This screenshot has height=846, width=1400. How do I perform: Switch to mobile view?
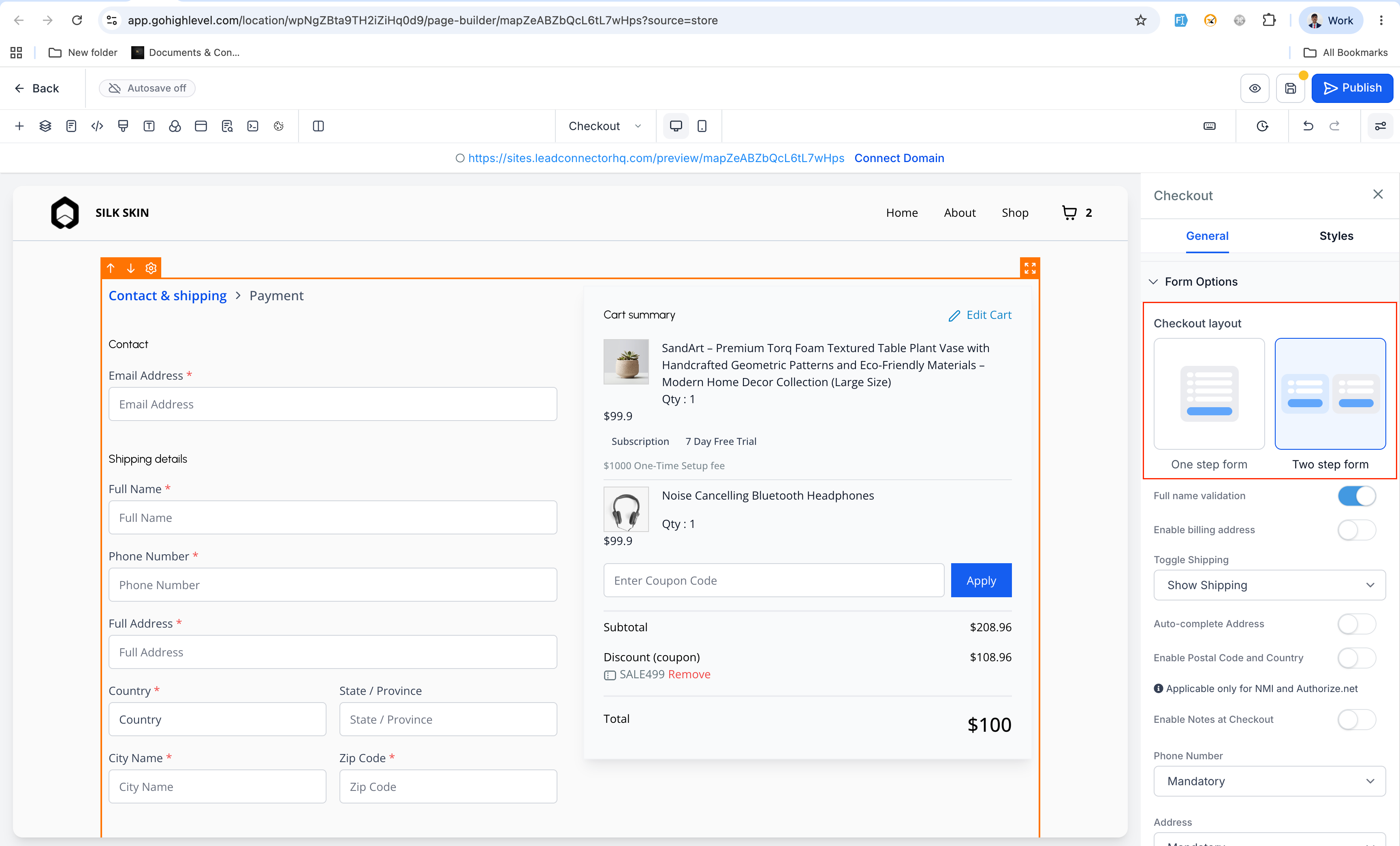(702, 126)
